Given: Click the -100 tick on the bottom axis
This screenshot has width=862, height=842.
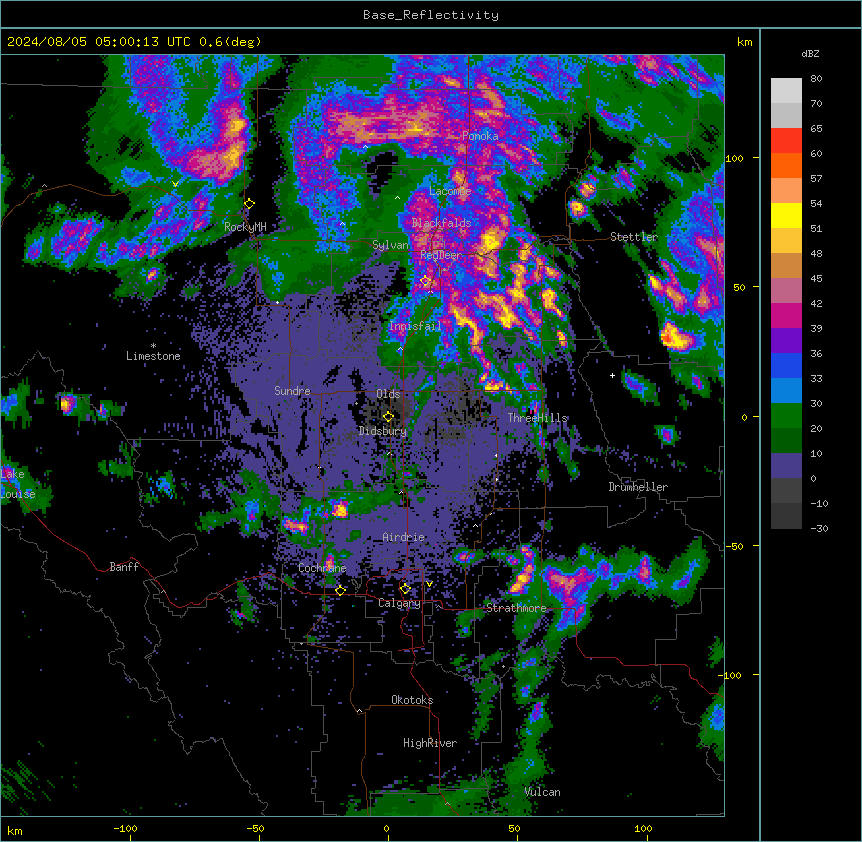Looking at the screenshot, I should 125,828.
